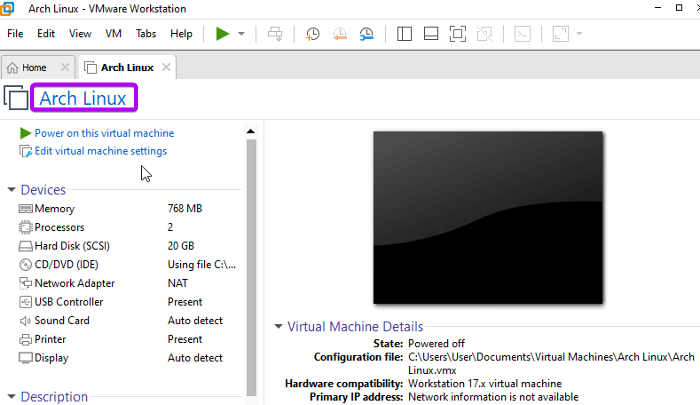This screenshot has width=700, height=405.
Task: Maximize the VMware Workstation window
Action: coord(679,8)
